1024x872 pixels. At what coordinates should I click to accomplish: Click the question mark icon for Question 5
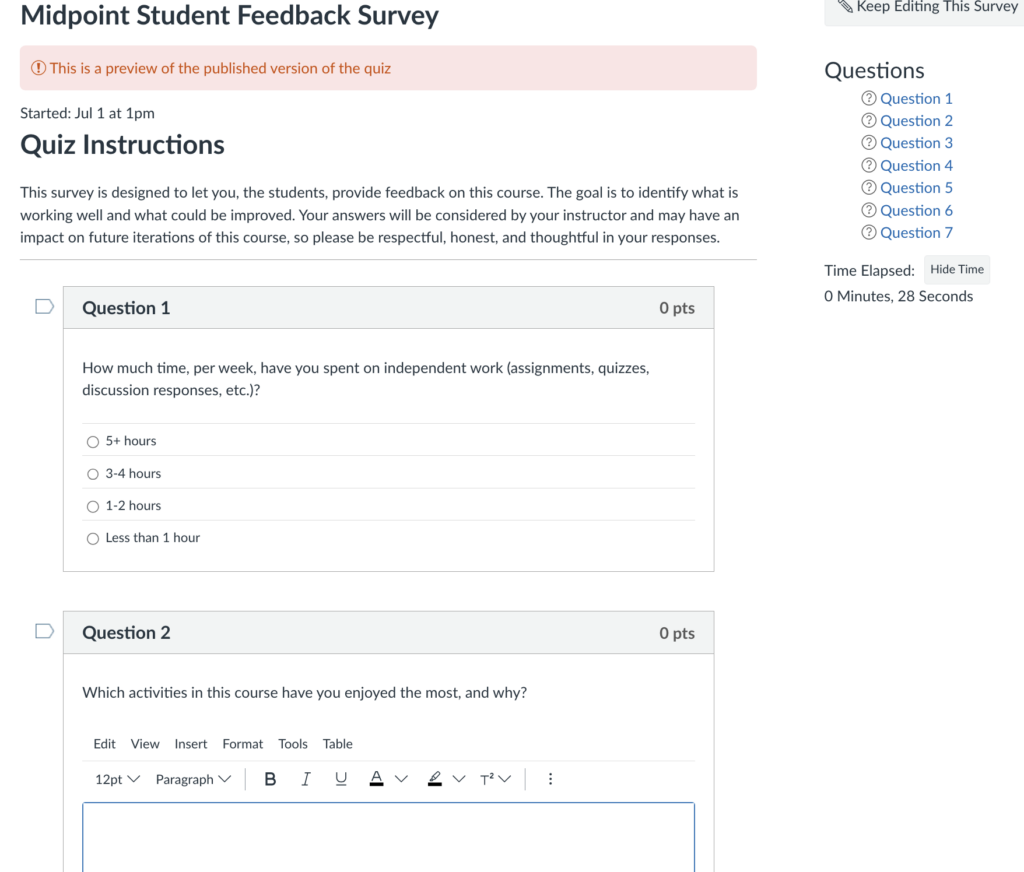(x=868, y=188)
